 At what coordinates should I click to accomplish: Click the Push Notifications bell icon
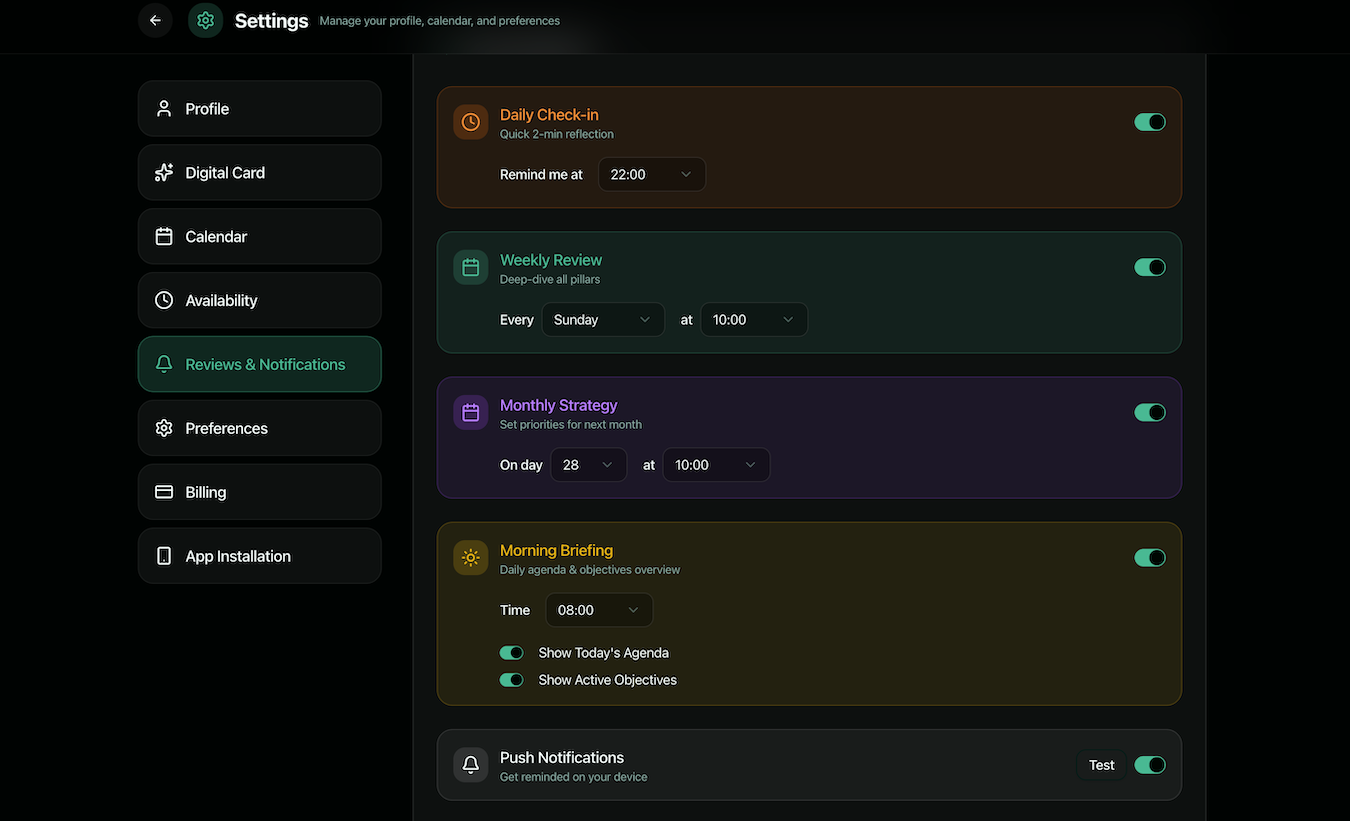(x=470, y=765)
